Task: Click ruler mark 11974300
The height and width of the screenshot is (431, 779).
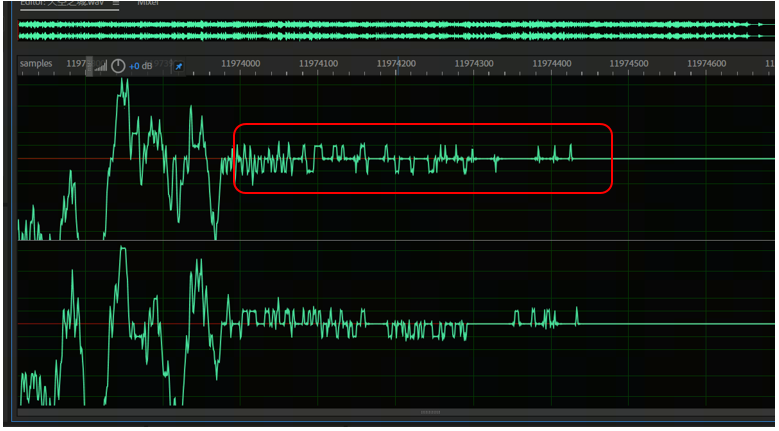Action: tap(474, 64)
